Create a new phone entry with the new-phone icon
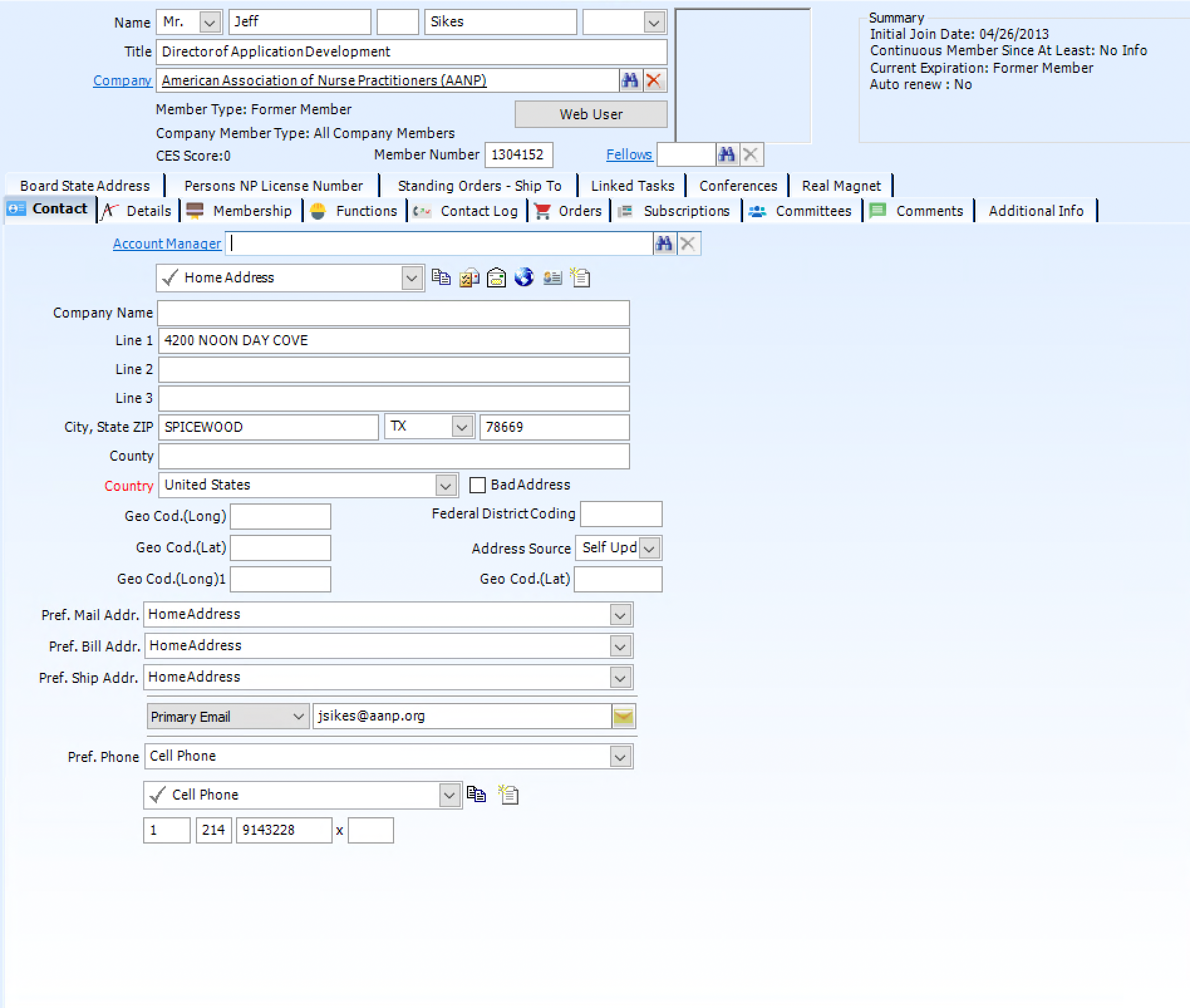Image resolution: width=1190 pixels, height=1008 pixels. pyautogui.click(x=508, y=795)
